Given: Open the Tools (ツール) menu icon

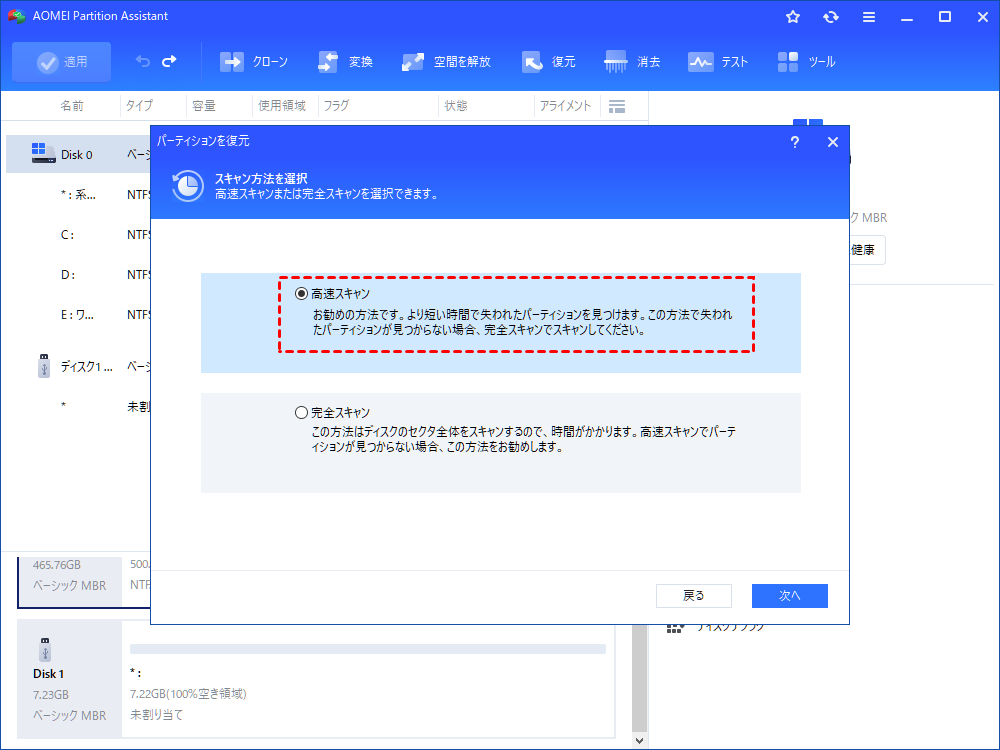Looking at the screenshot, I should tap(788, 62).
